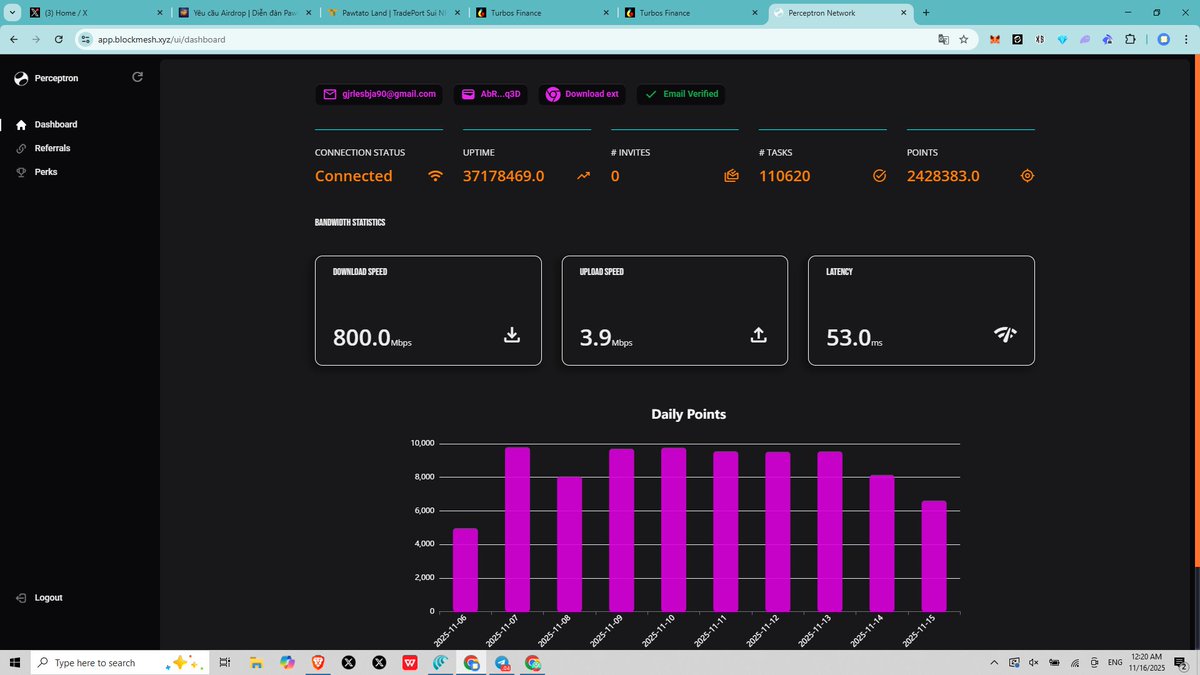
Task: Click the target icon beside the 2428383.0 points
Action: 1027,176
